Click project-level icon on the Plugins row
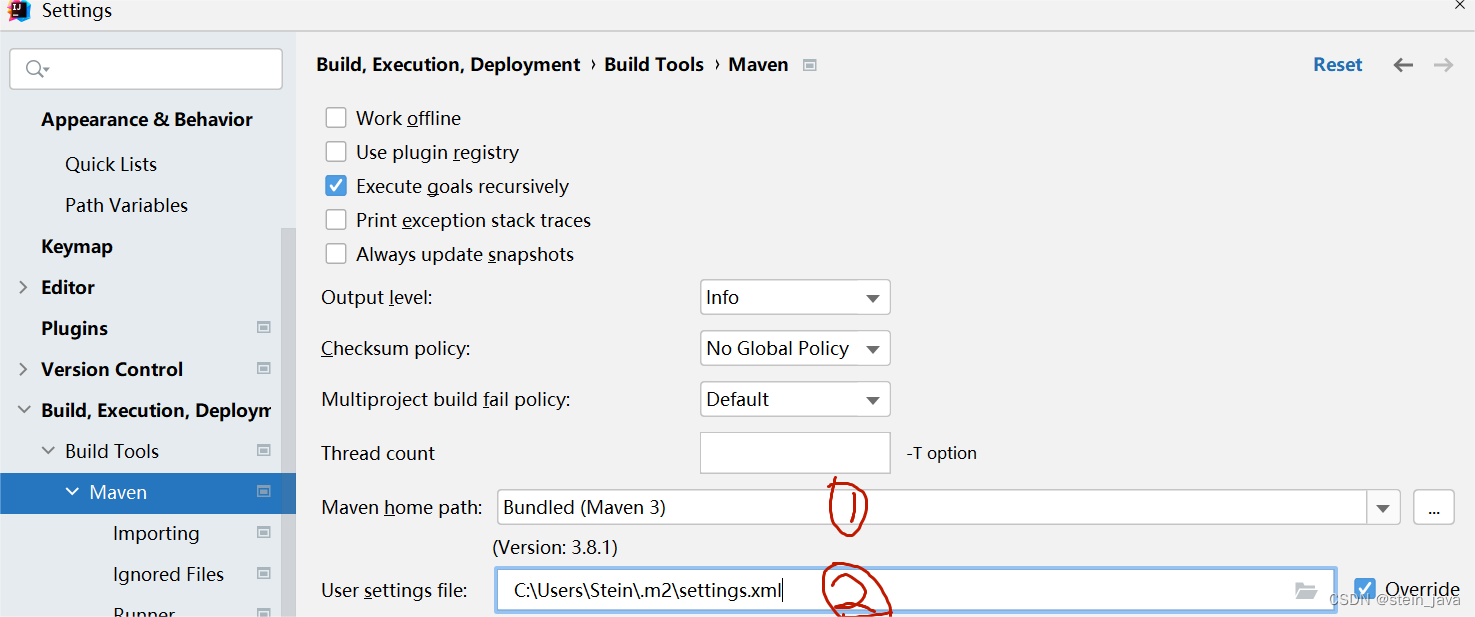Image resolution: width=1475 pixels, height=617 pixels. coord(264,327)
